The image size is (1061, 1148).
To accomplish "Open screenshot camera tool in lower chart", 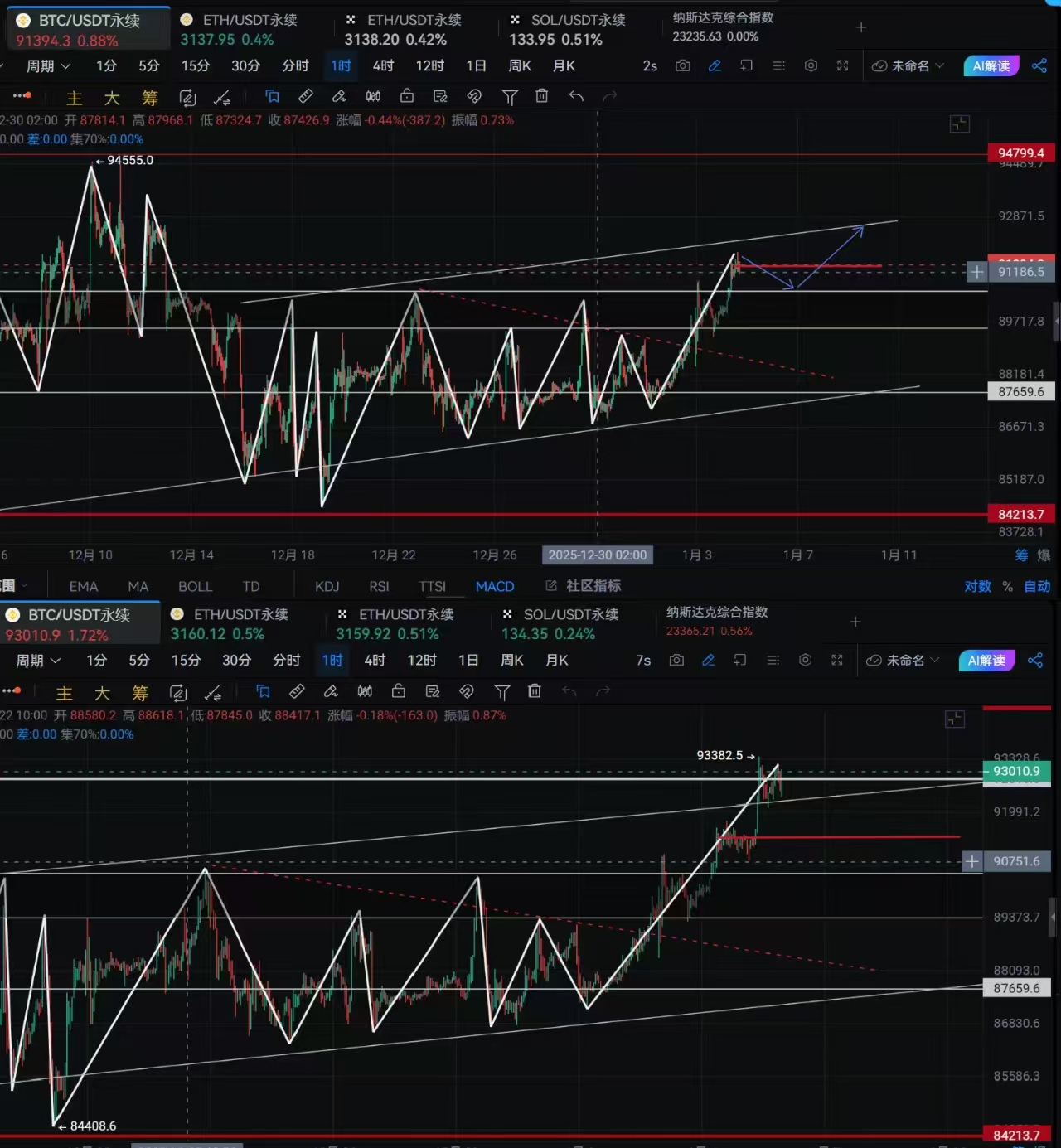I will [x=676, y=660].
